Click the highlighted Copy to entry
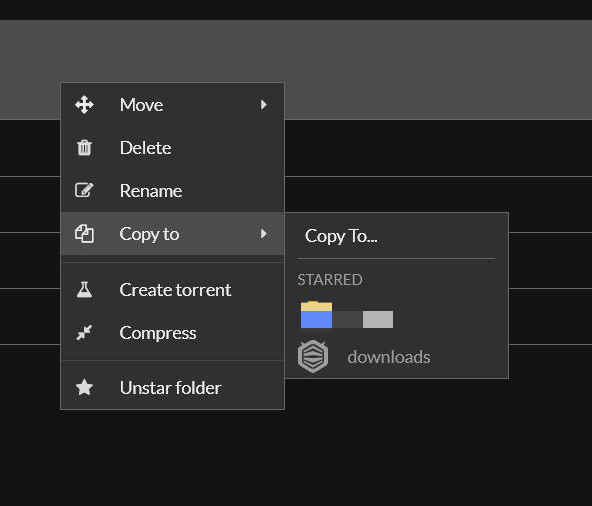Screen dimensions: 592x506 click(x=173, y=234)
